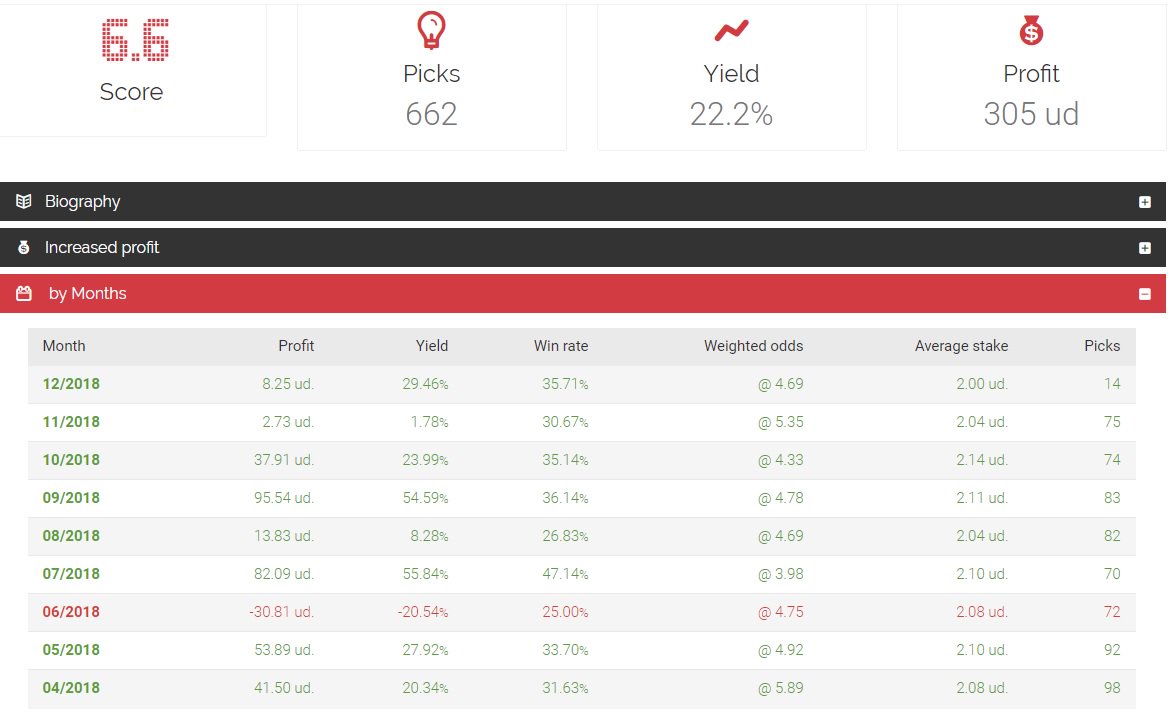This screenshot has height=715, width=1168.
Task: Open the 05/2018 month row
Action: pyautogui.click(x=582, y=650)
